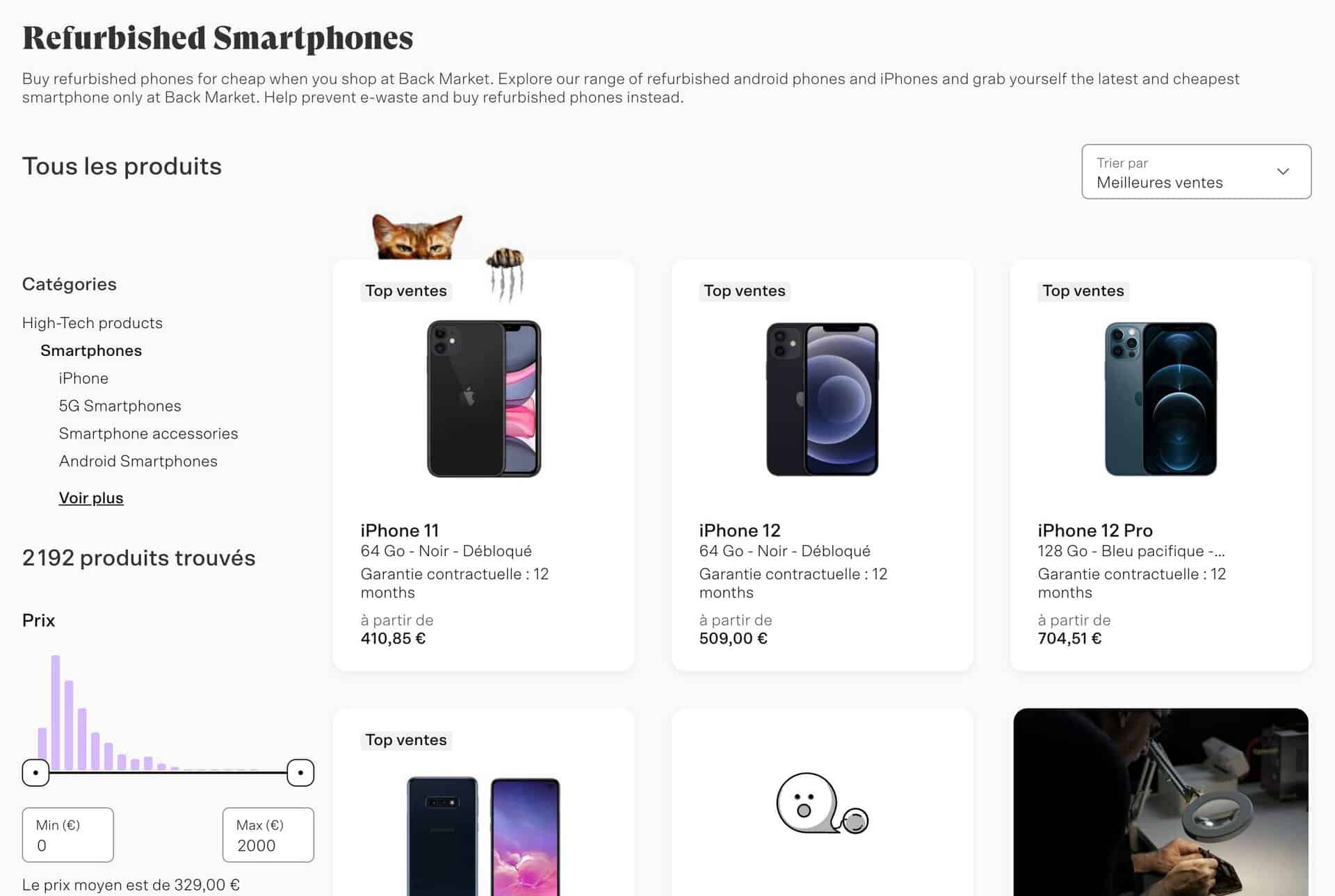Click the sort dropdown chevron arrow

point(1283,172)
